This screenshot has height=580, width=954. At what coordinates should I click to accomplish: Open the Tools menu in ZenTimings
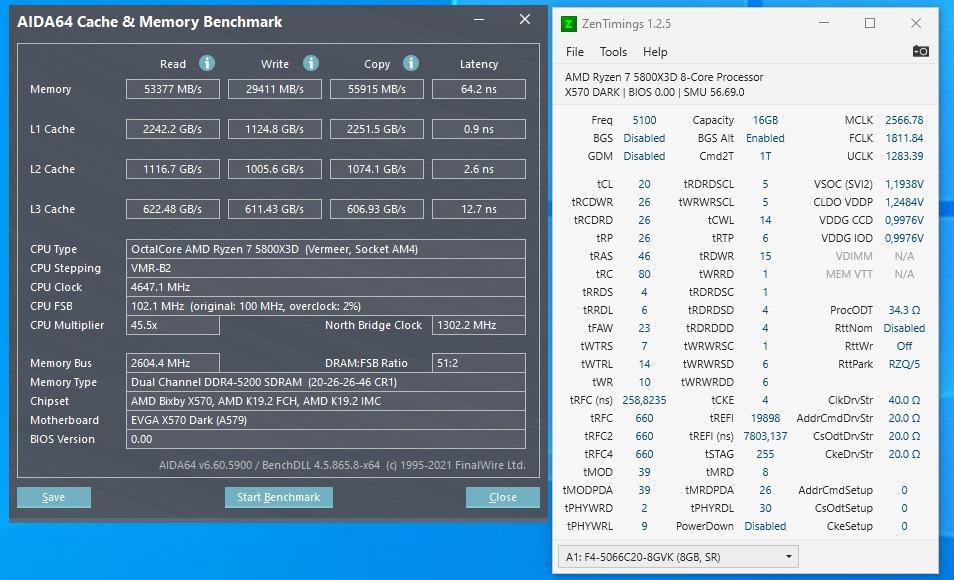click(x=613, y=52)
